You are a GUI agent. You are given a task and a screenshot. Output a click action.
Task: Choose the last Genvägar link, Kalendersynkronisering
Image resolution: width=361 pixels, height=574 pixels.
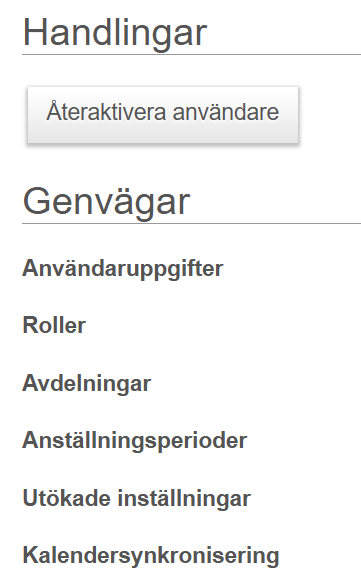151,557
